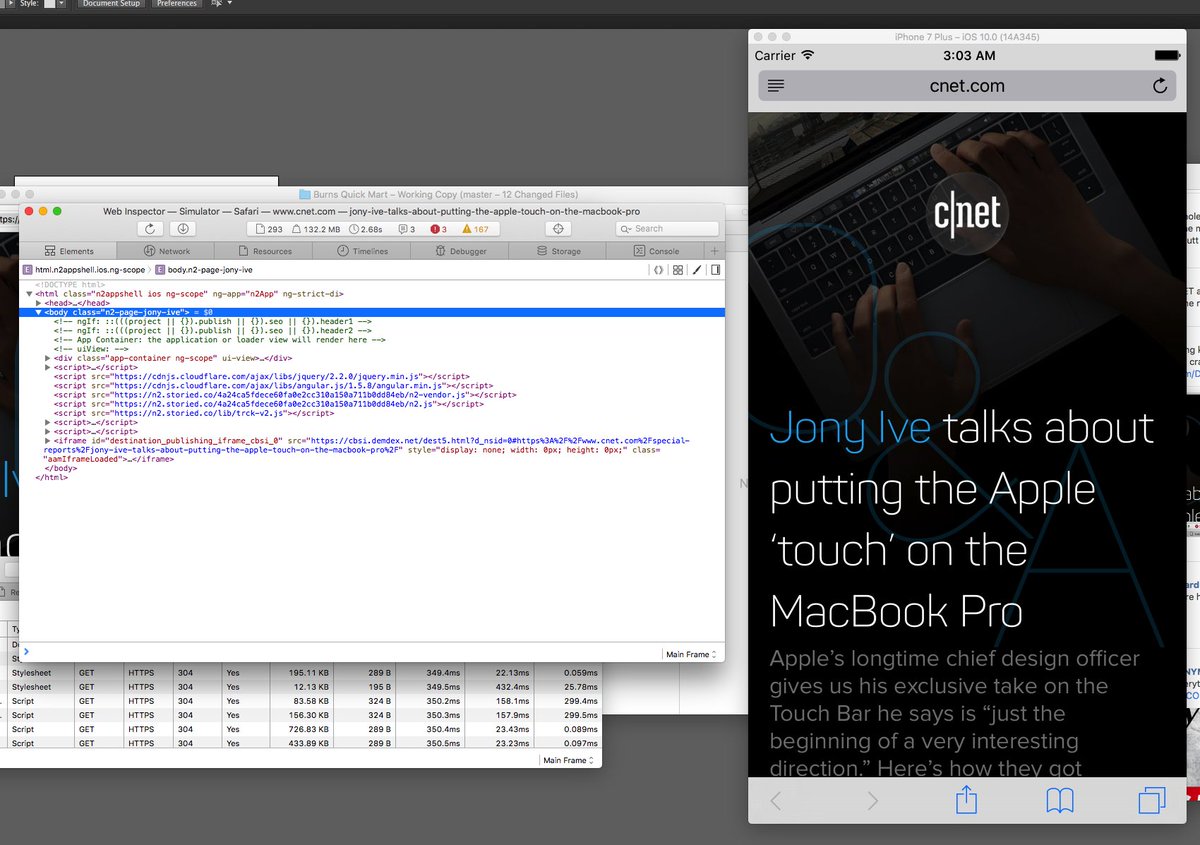Collapse the html root element
The height and width of the screenshot is (845, 1200).
click(x=29, y=294)
